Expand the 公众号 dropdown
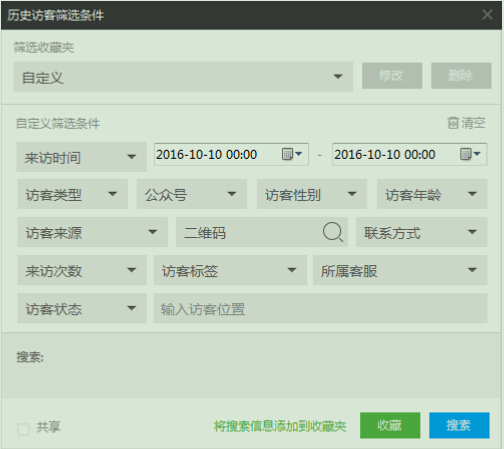This screenshot has height=449, width=504. coord(192,194)
